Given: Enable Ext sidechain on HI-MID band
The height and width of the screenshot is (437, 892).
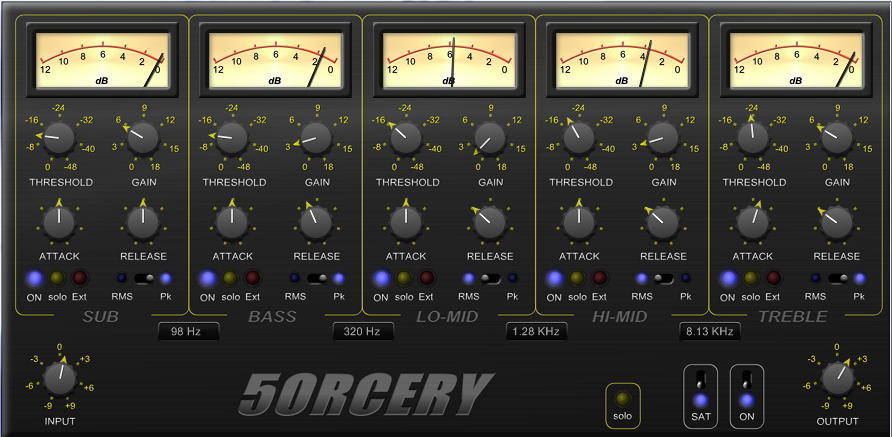Looking at the screenshot, I should coord(599,278).
